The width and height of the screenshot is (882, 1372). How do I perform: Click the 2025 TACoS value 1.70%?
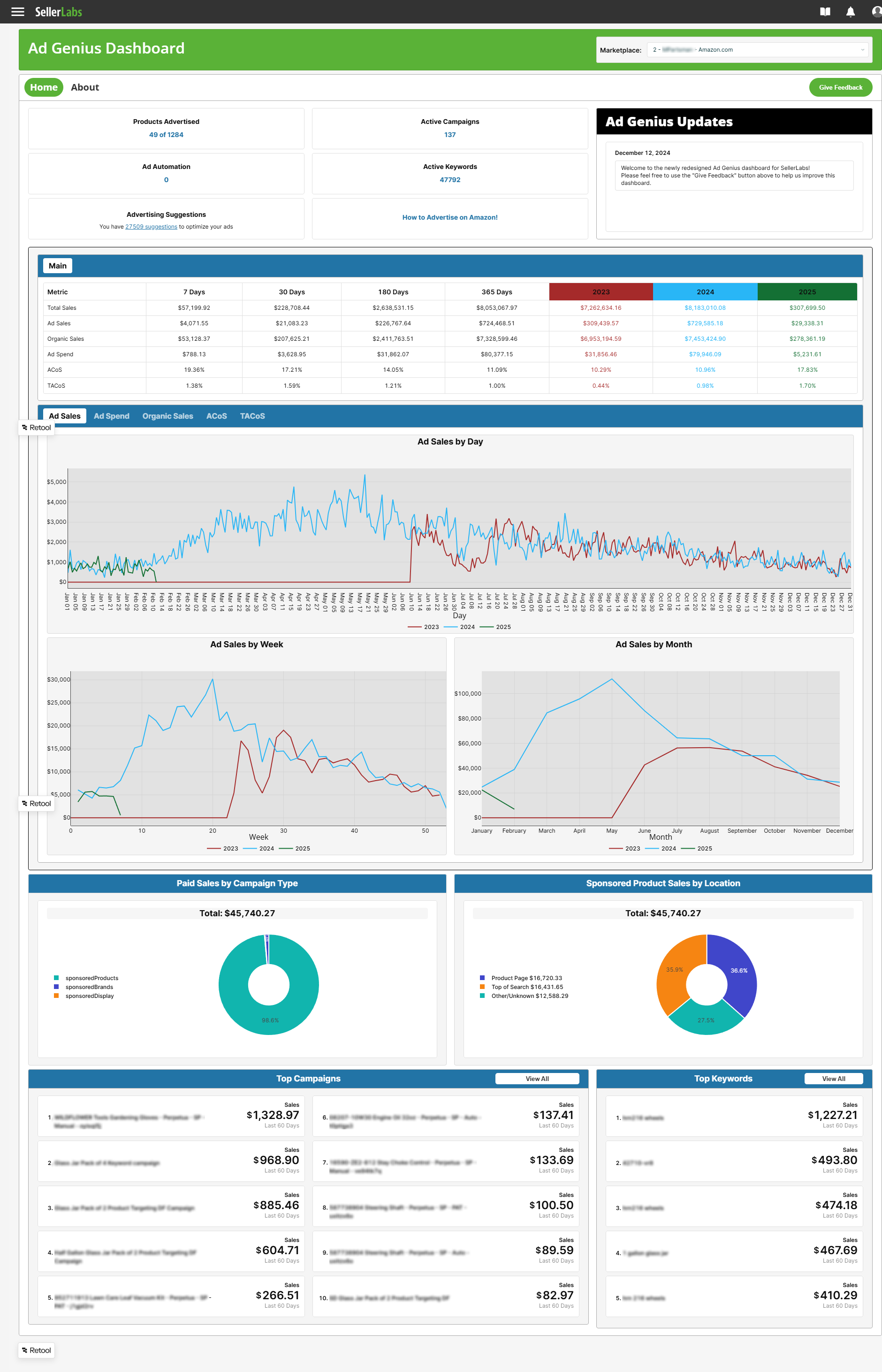(x=807, y=385)
